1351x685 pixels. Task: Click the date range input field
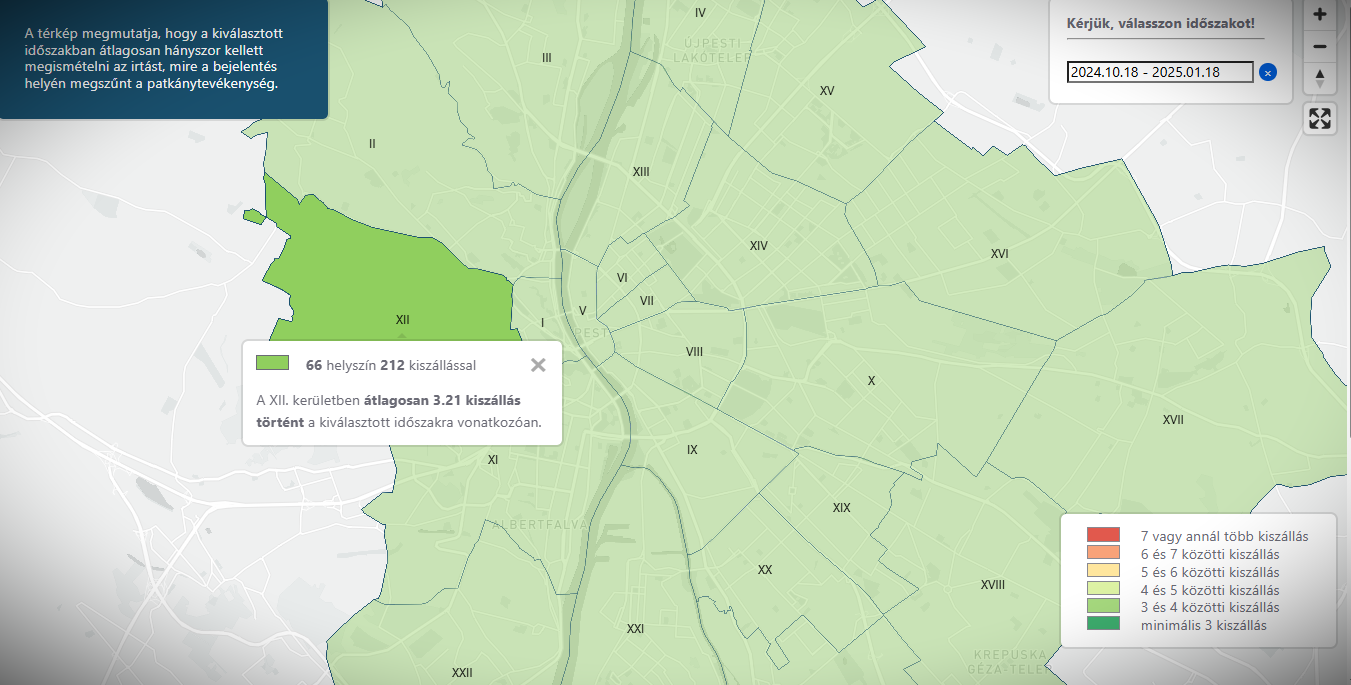[1160, 72]
